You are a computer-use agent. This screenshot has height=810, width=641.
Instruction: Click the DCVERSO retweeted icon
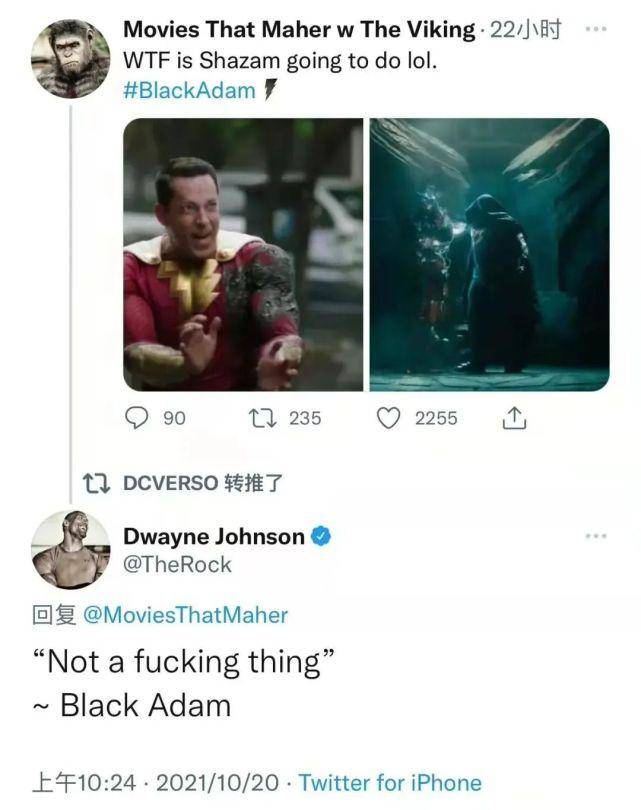click(x=97, y=483)
